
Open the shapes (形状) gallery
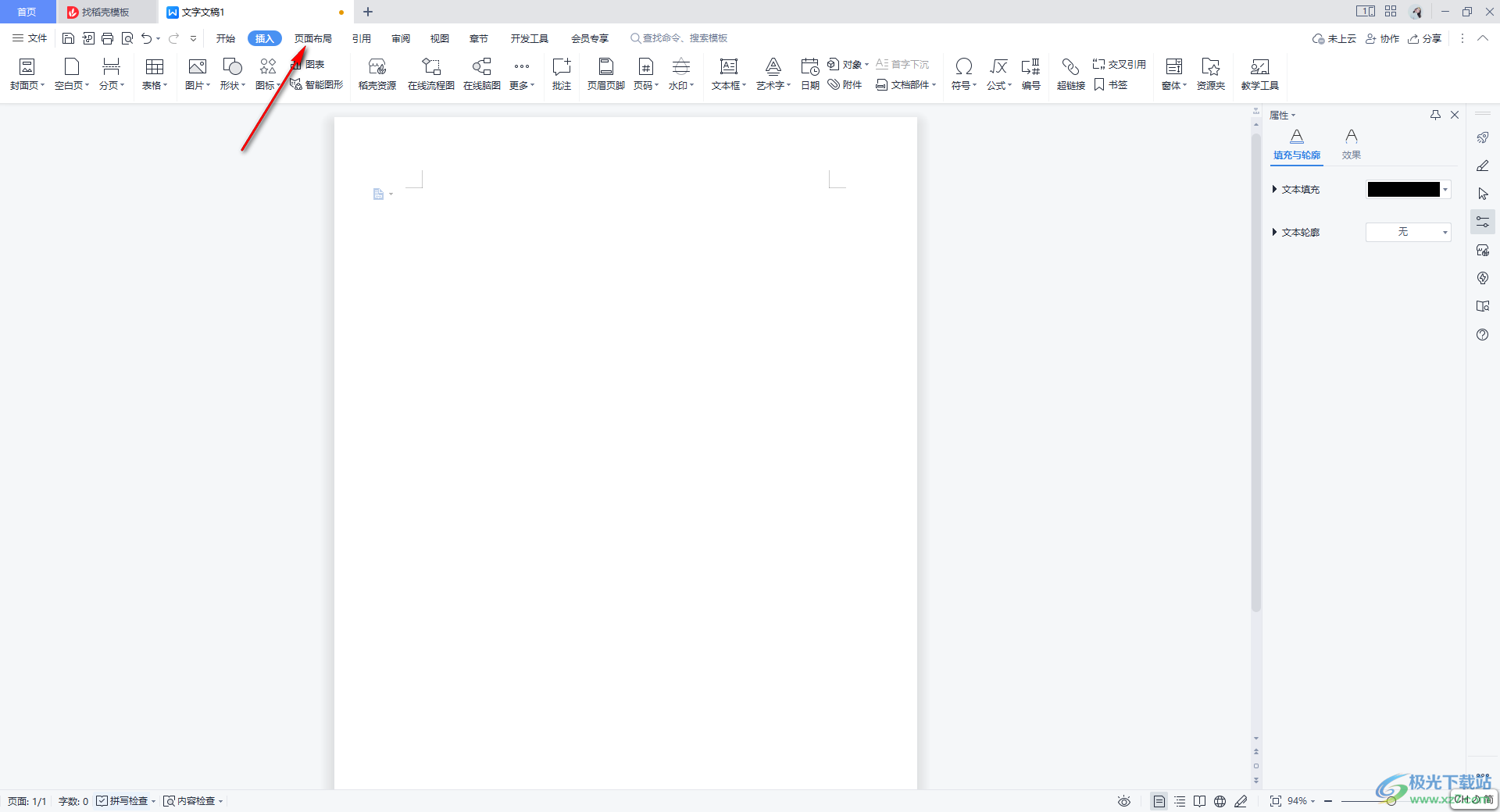(233, 74)
